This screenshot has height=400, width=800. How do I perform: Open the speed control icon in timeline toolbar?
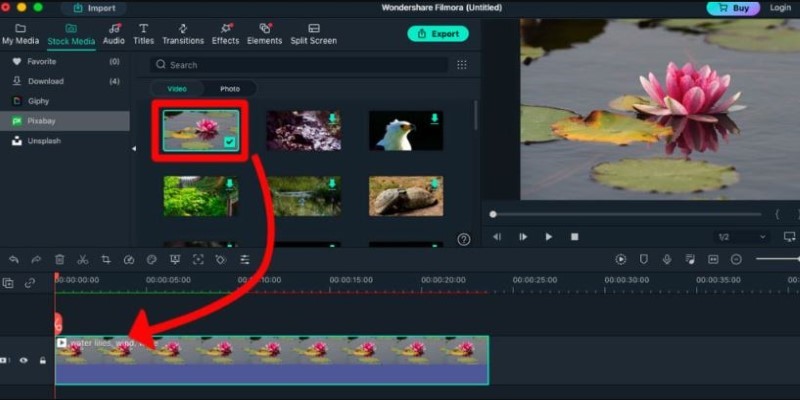coord(128,259)
